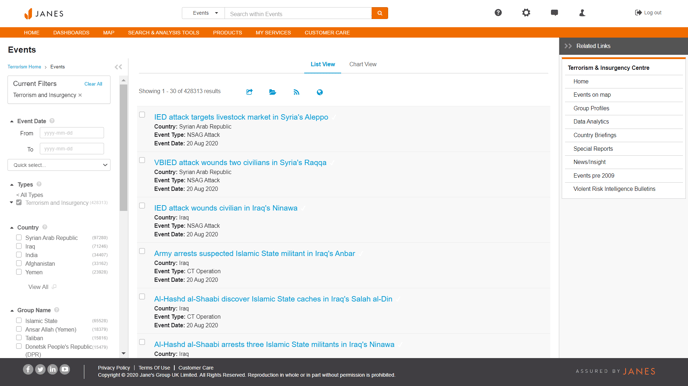Image resolution: width=688 pixels, height=386 pixels.
Task: Open the Quick select date dropdown
Action: pos(59,165)
